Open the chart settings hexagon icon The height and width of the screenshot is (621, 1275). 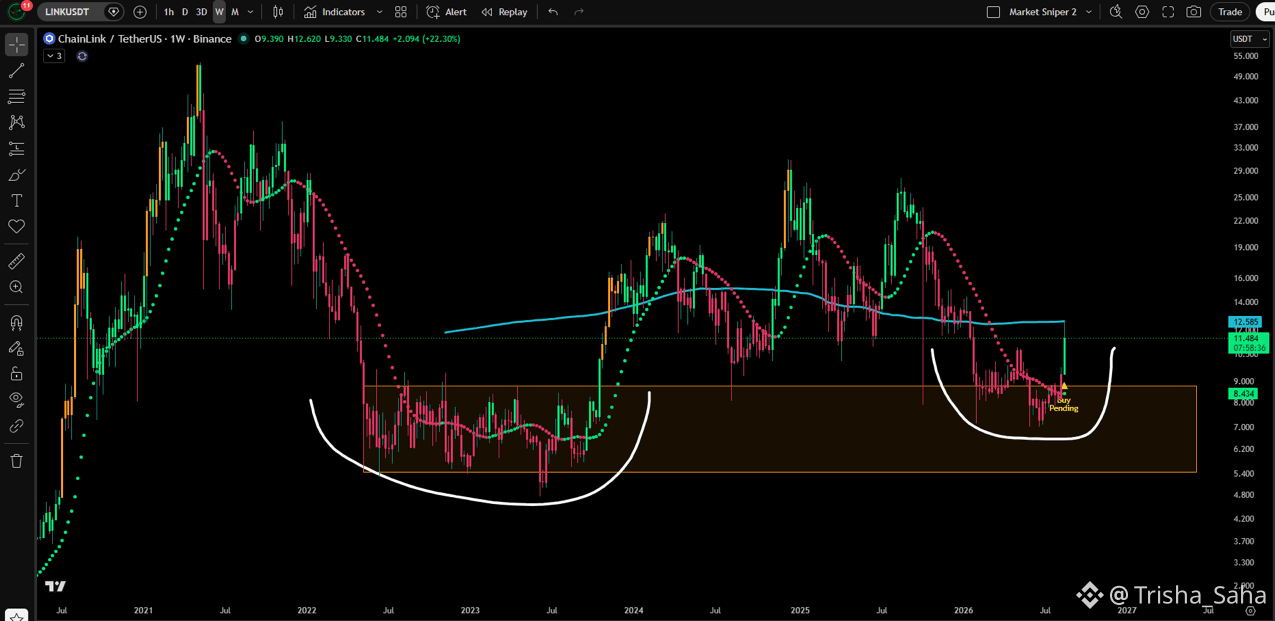point(1142,12)
